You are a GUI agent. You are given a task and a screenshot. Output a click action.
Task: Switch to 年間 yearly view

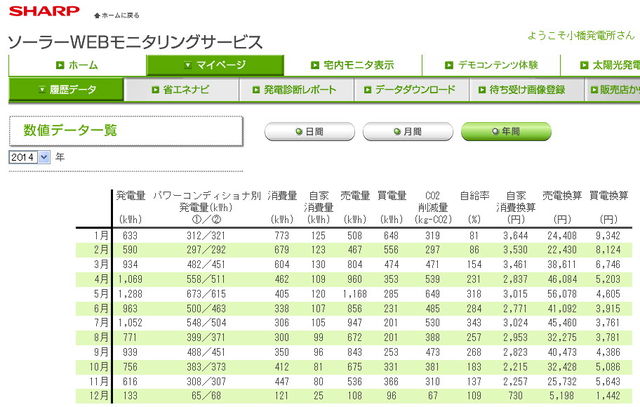tap(506, 131)
